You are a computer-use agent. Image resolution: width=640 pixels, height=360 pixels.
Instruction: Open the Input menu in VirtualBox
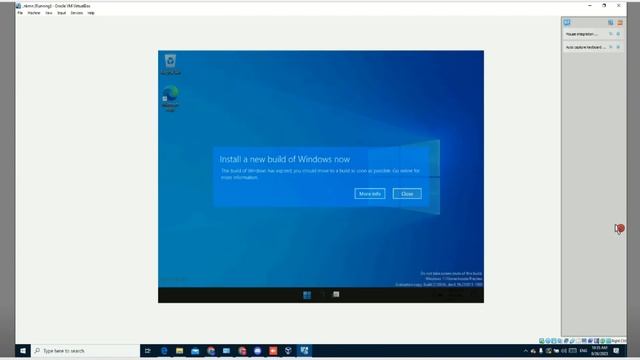[62, 13]
